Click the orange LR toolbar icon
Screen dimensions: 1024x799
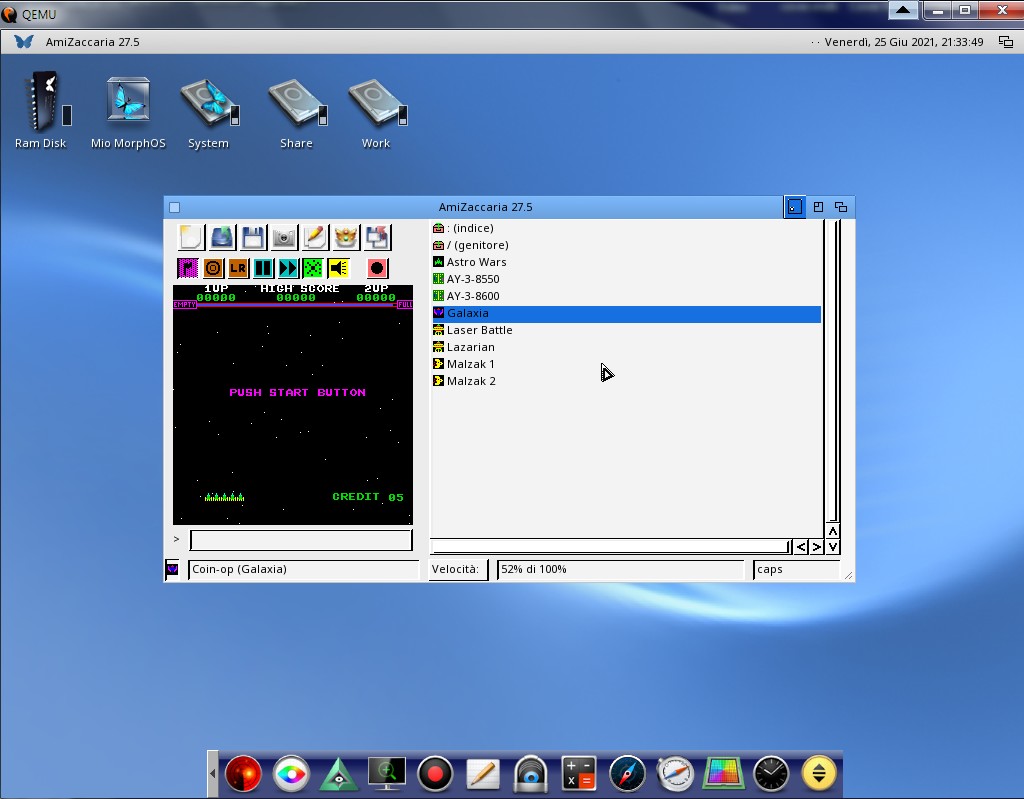click(238, 268)
